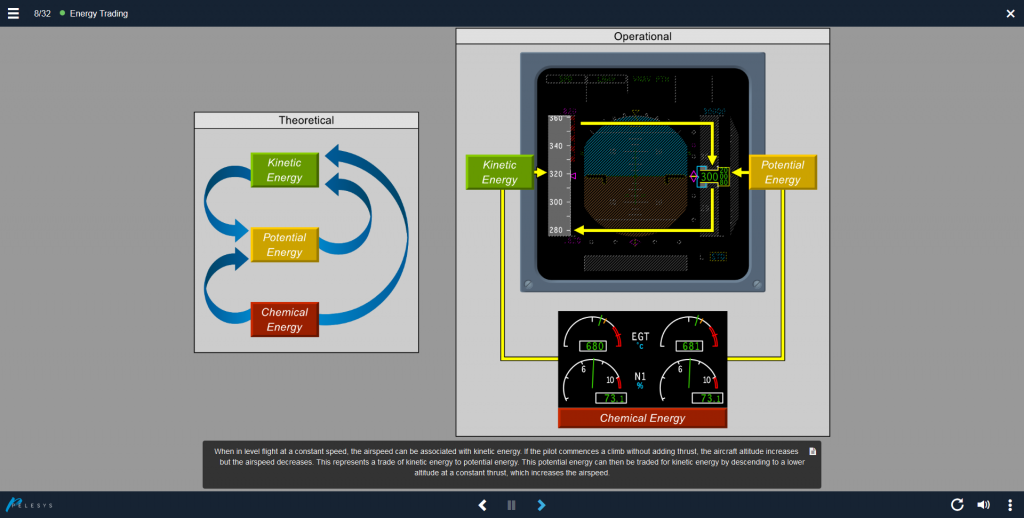Pause the lesson playback
The width and height of the screenshot is (1024, 518).
512,505
